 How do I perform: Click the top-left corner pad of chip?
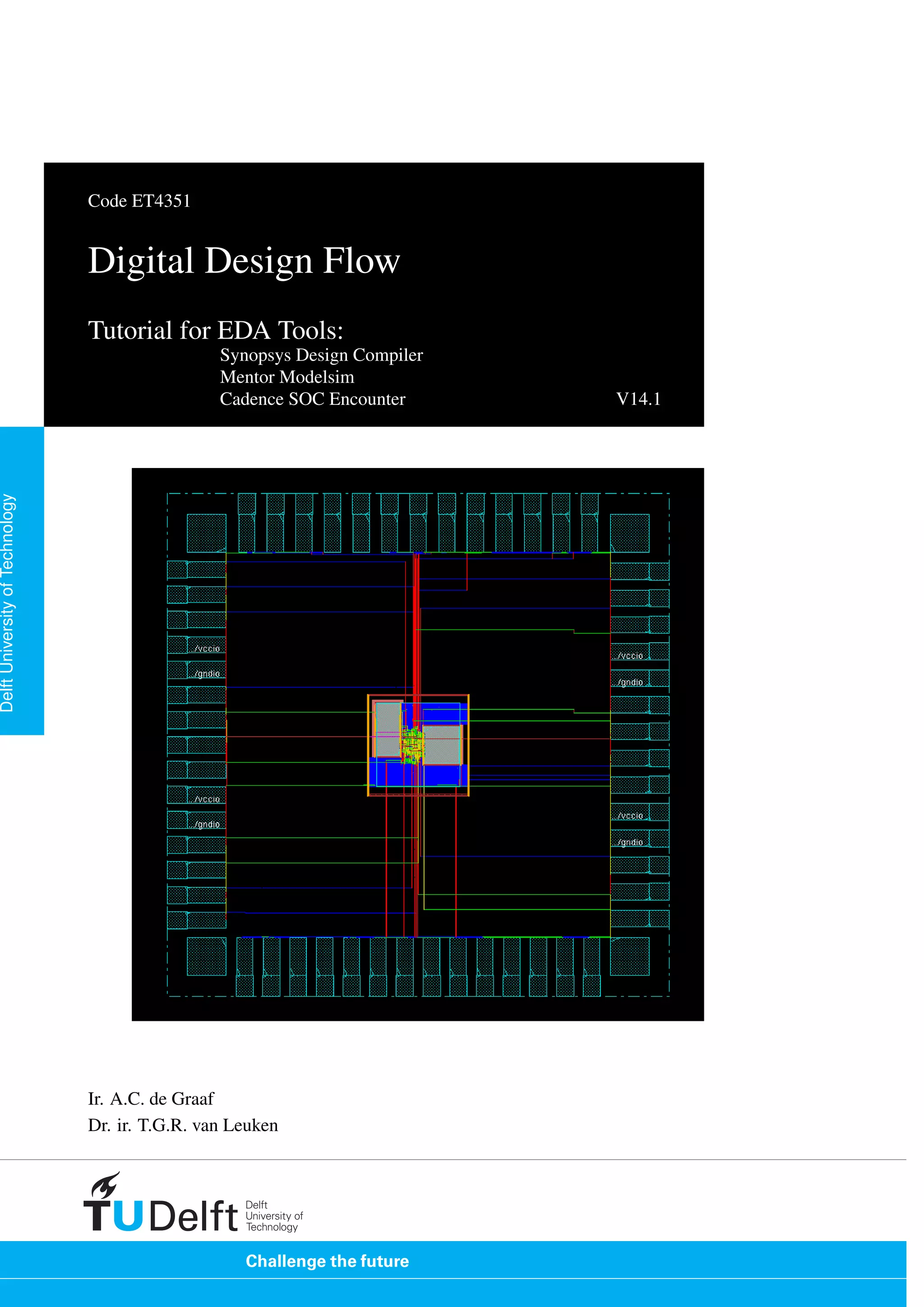tap(206, 533)
